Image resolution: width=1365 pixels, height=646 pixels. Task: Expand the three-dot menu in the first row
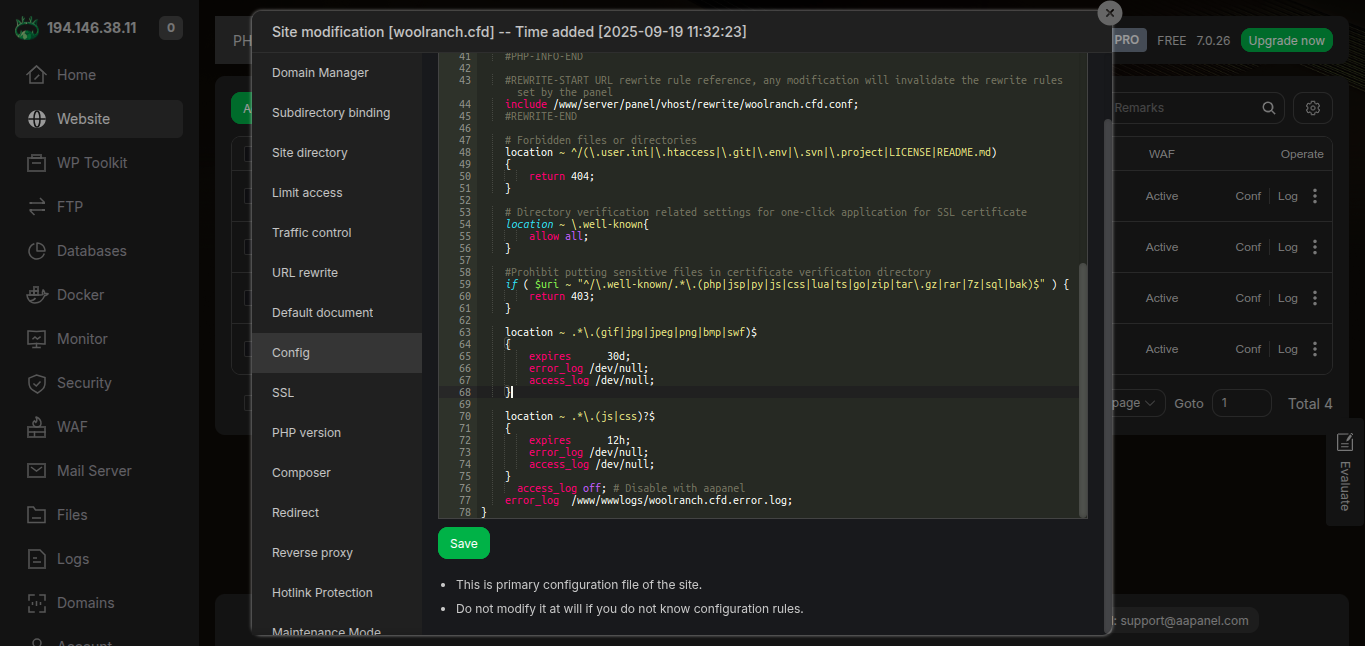click(1315, 196)
